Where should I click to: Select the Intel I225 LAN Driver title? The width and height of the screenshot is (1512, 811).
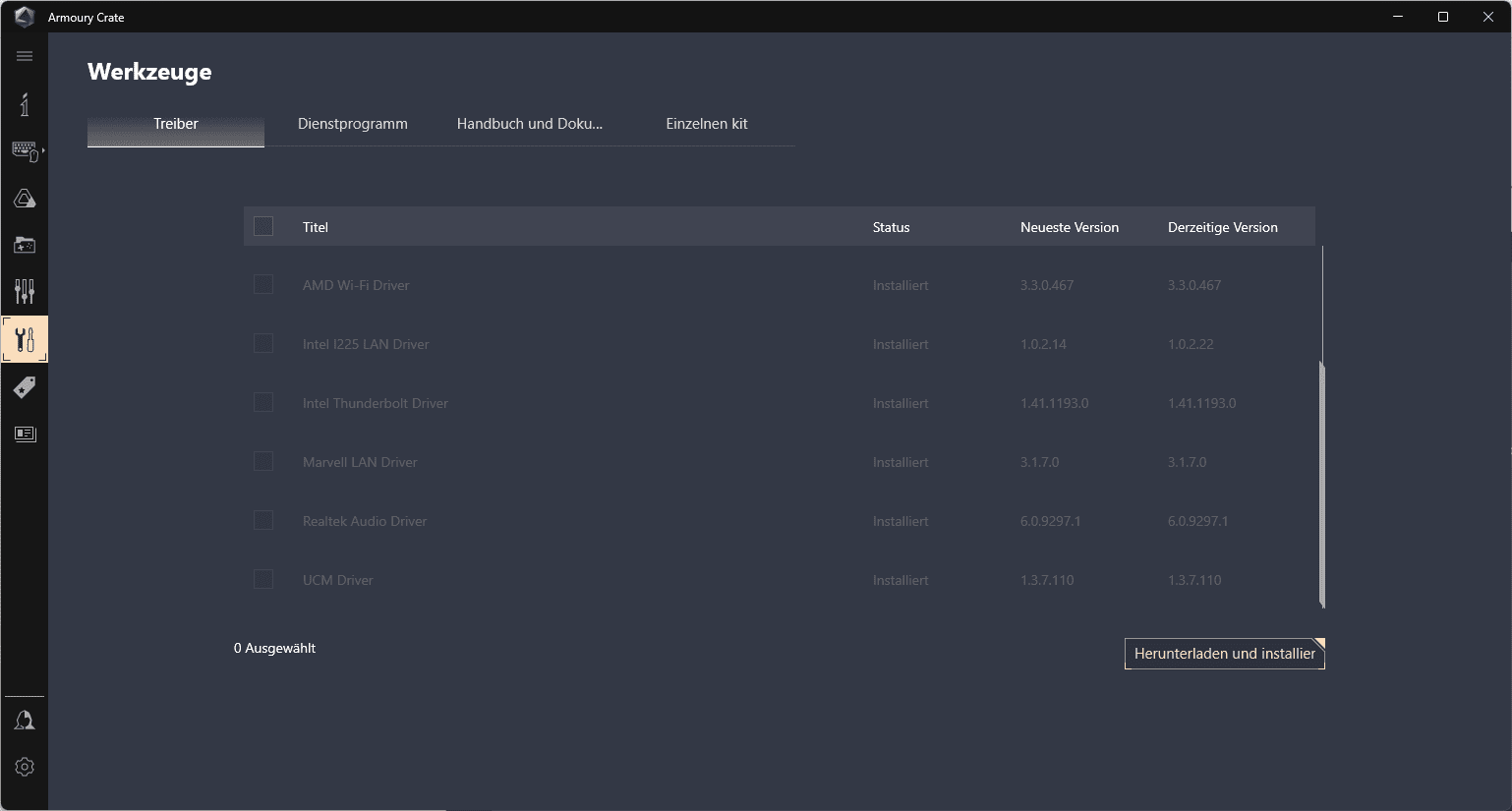[366, 344]
